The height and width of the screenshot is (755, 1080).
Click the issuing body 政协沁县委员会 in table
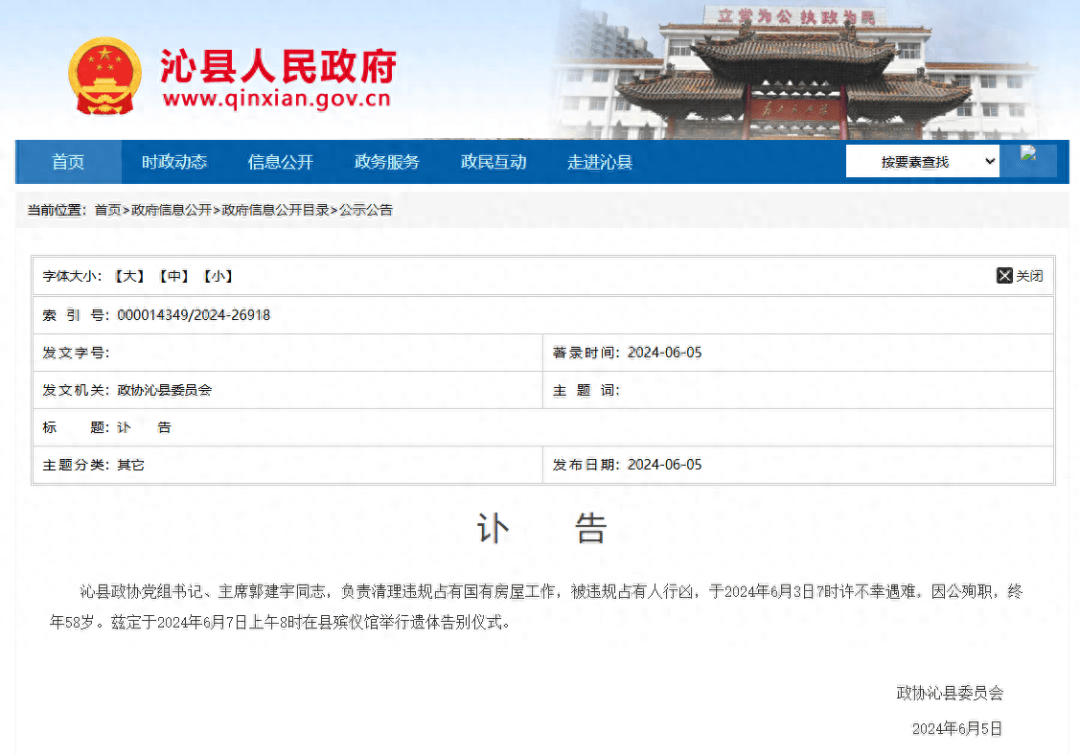click(x=165, y=390)
